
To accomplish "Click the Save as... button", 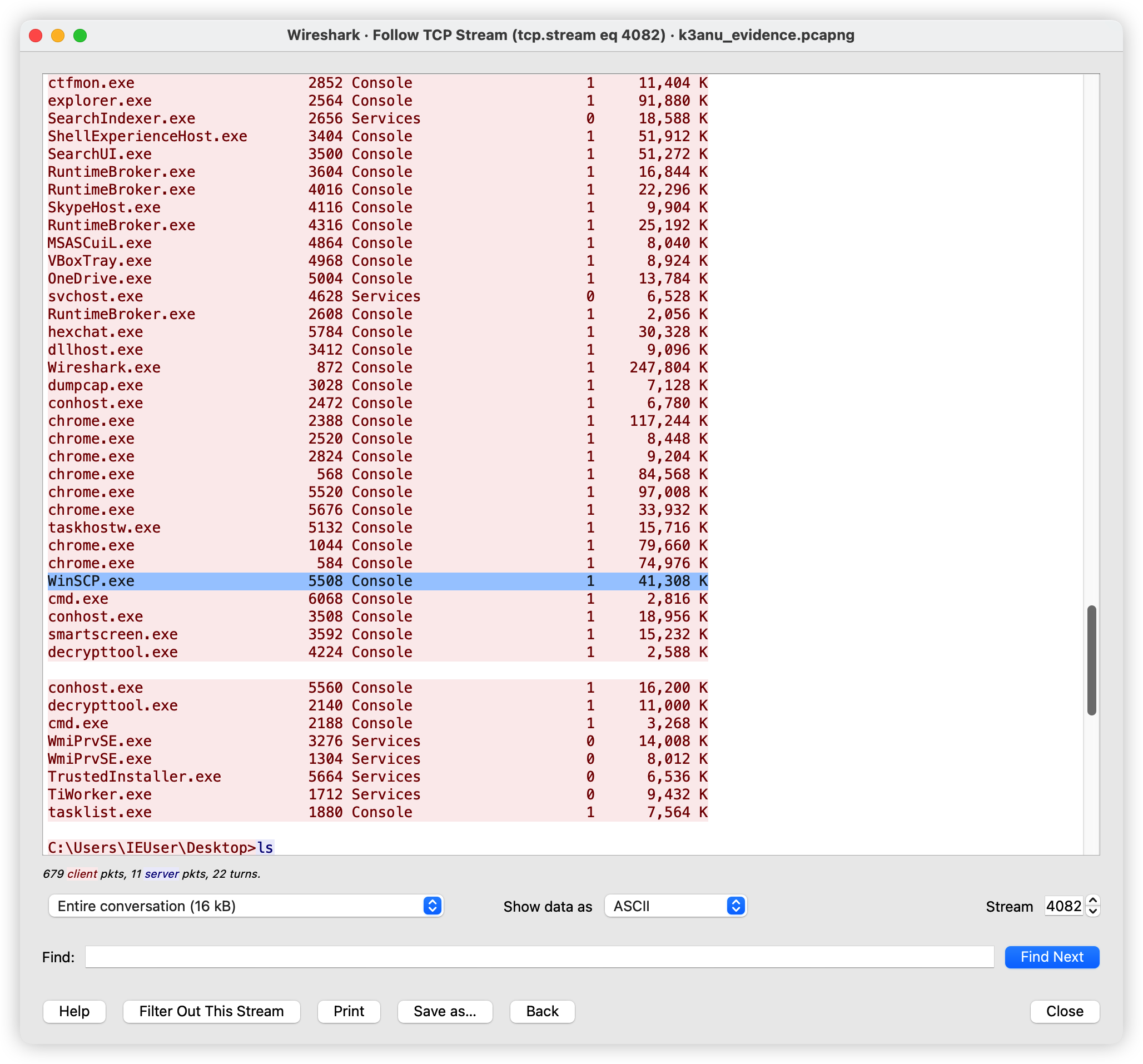I will tap(445, 1011).
